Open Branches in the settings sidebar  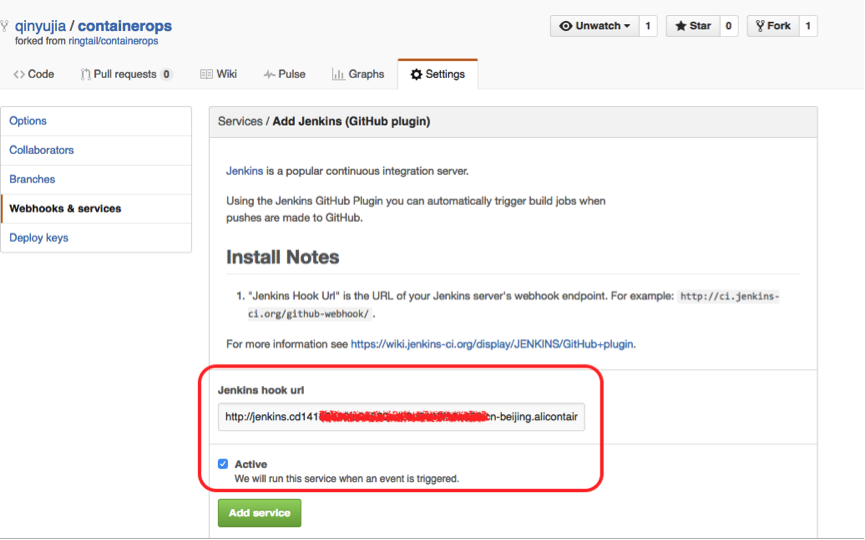tap(96, 180)
